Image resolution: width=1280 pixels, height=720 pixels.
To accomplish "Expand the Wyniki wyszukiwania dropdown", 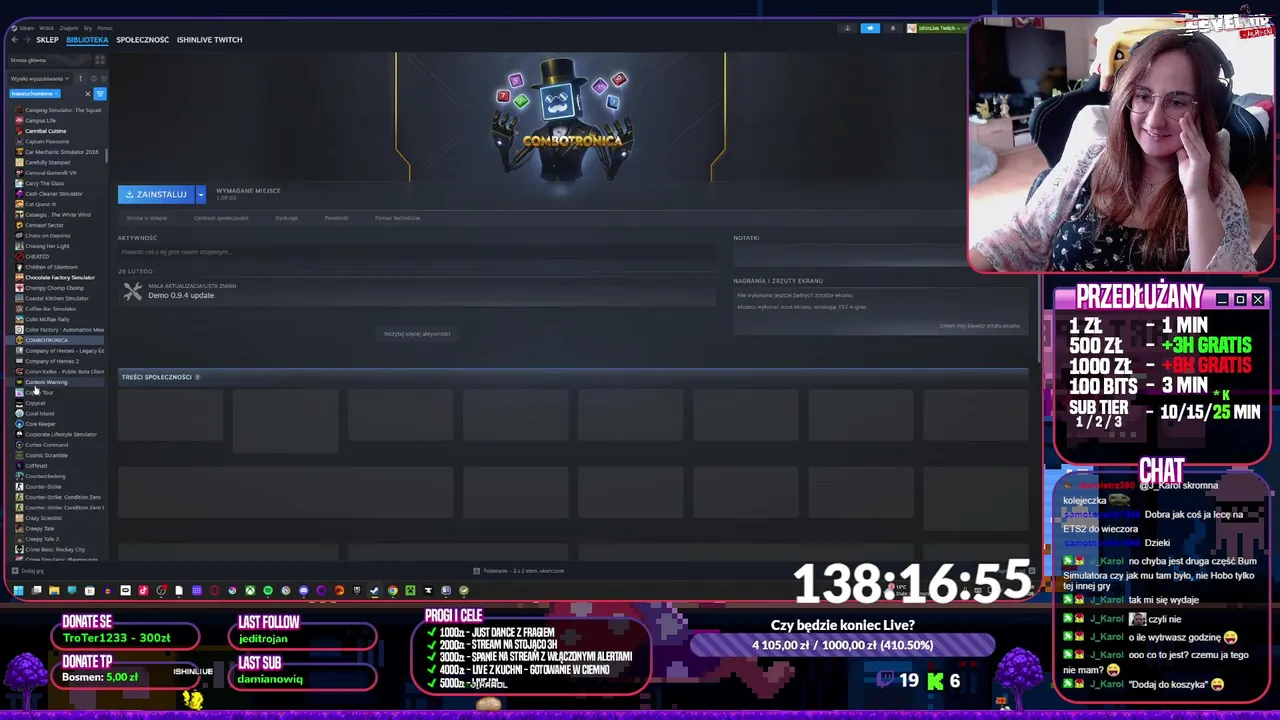I will click(x=40, y=79).
